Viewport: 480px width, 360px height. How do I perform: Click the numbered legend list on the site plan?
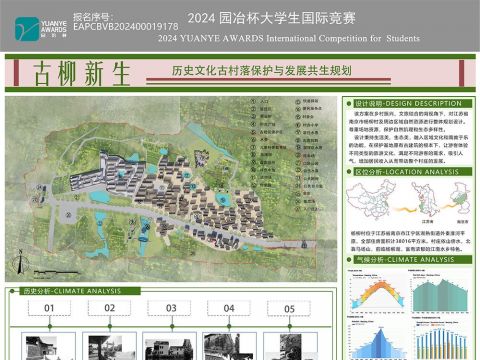(x=287, y=155)
